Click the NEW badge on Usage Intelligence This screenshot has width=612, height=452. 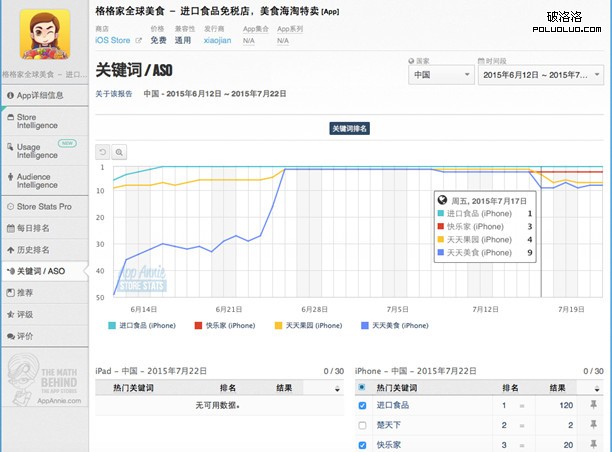pyautogui.click(x=67, y=143)
